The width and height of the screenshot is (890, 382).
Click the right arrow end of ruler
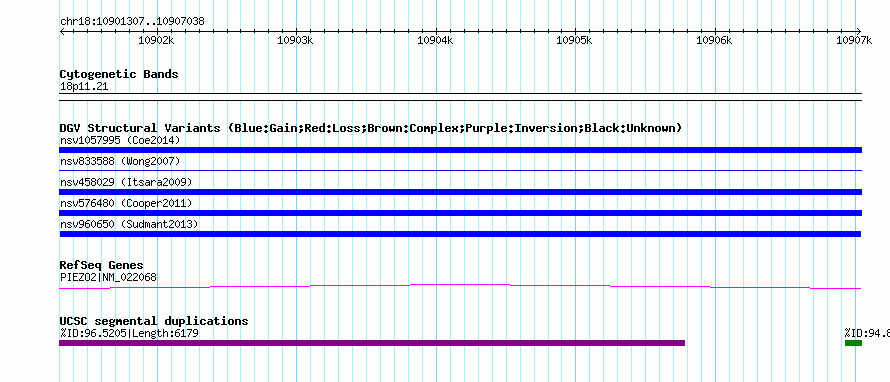(x=859, y=31)
